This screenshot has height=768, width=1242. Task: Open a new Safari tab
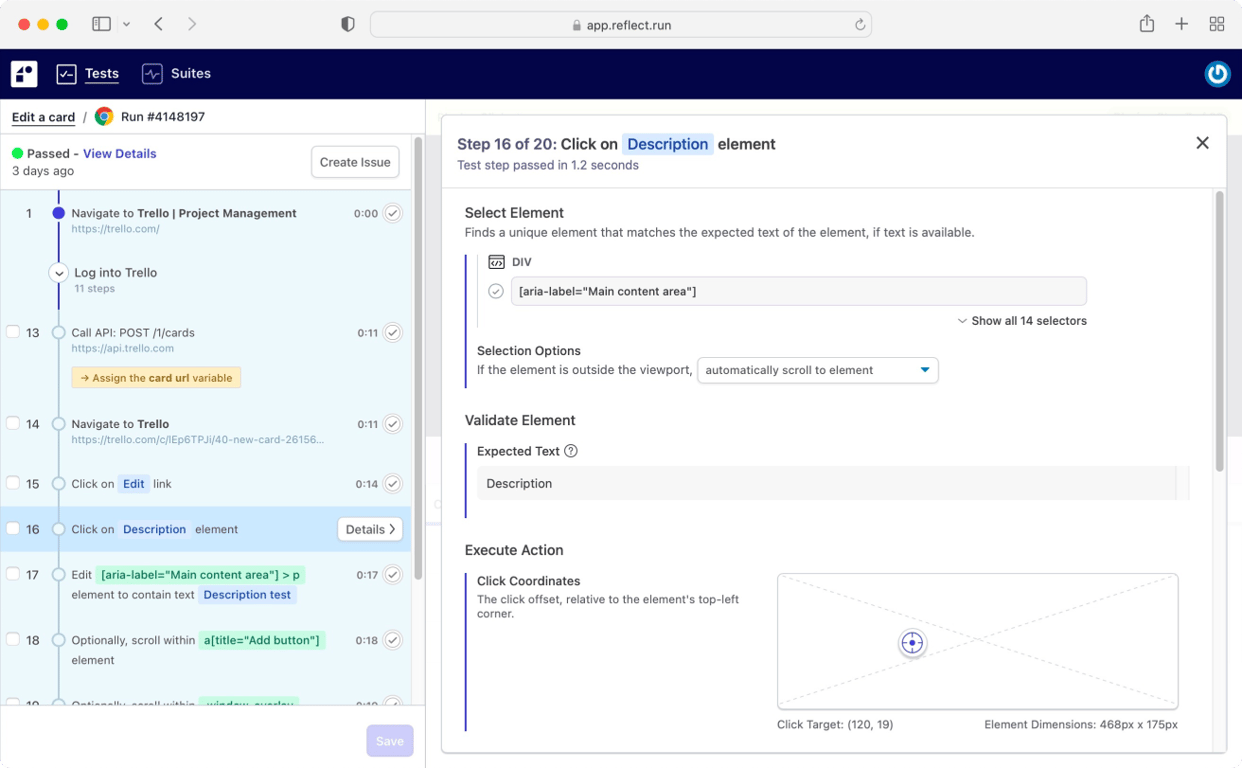pyautogui.click(x=1182, y=24)
